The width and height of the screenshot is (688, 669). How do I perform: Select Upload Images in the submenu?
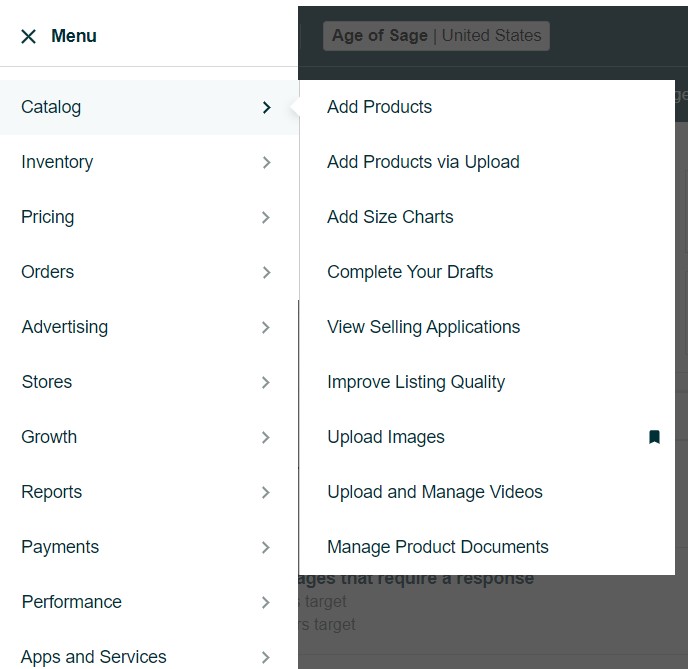tap(487, 437)
